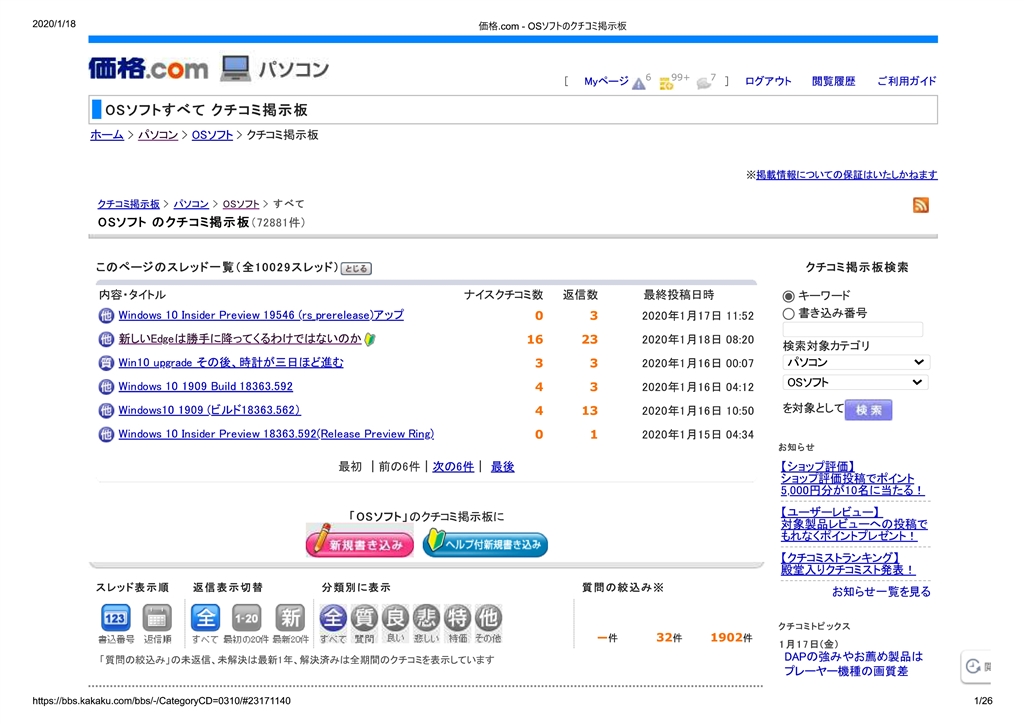The image size is (1024, 724).
Task: Open the orange RSS feed icon
Action: click(920, 205)
